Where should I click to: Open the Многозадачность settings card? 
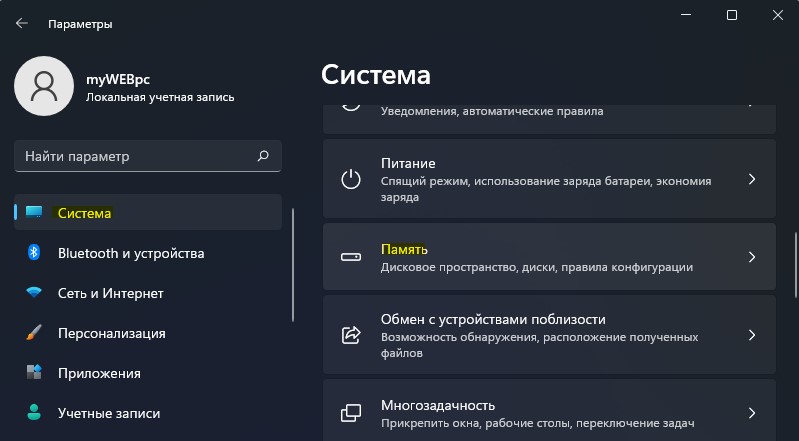click(549, 410)
